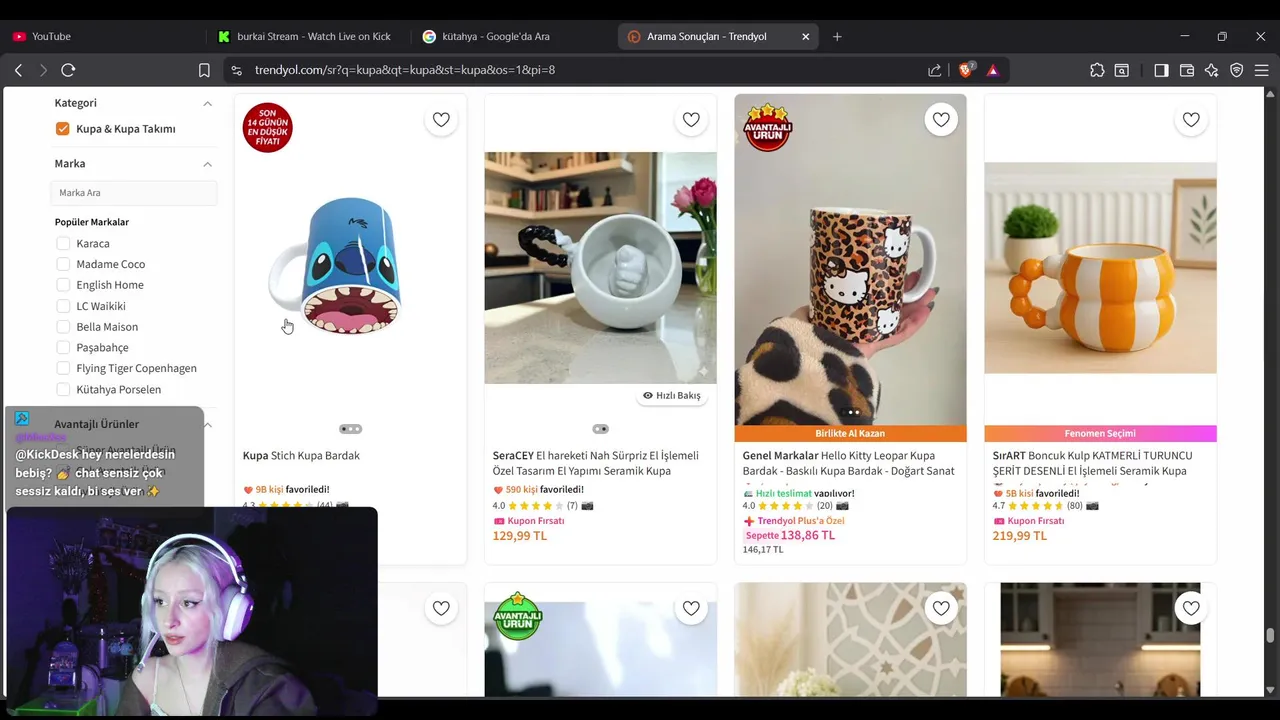Open browser extensions puzzle icon
Viewport: 1280px width, 720px height.
click(x=1097, y=70)
